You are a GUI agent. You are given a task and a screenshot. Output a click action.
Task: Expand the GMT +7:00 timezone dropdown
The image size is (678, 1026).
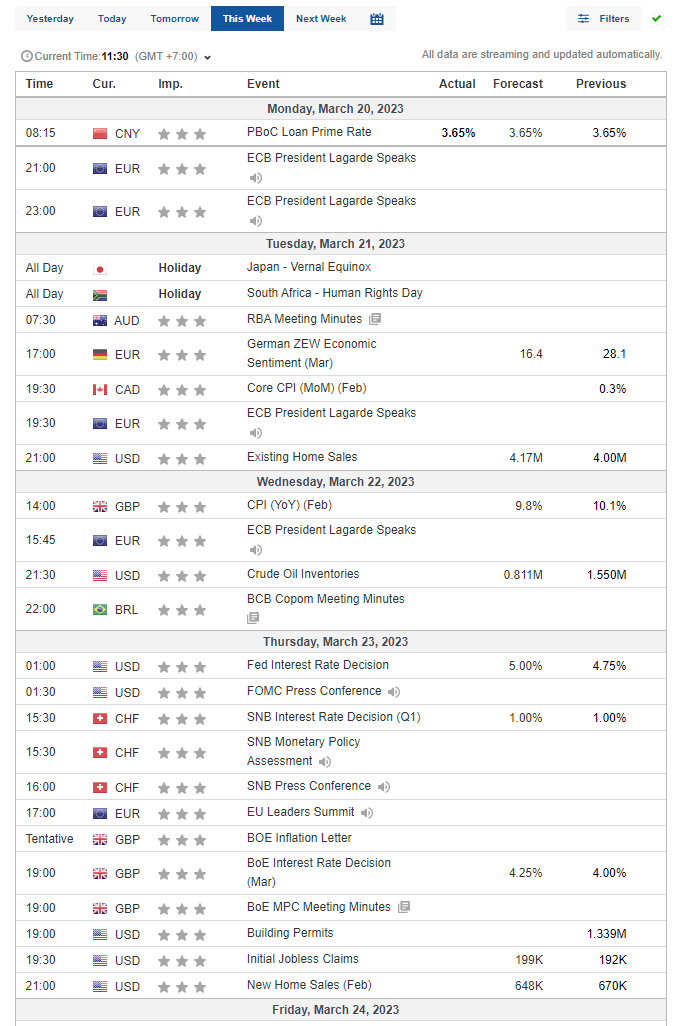(207, 57)
